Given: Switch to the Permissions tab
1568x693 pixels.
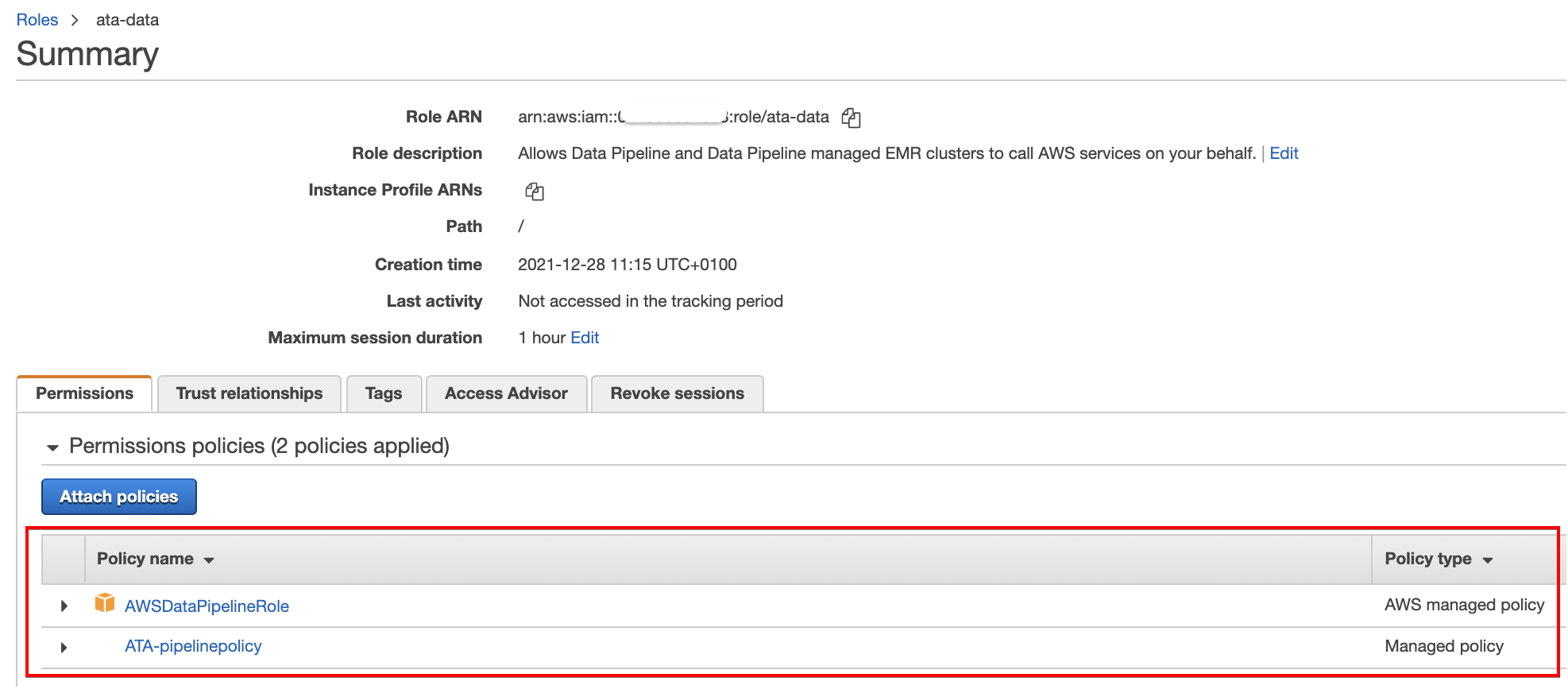Looking at the screenshot, I should (x=84, y=393).
